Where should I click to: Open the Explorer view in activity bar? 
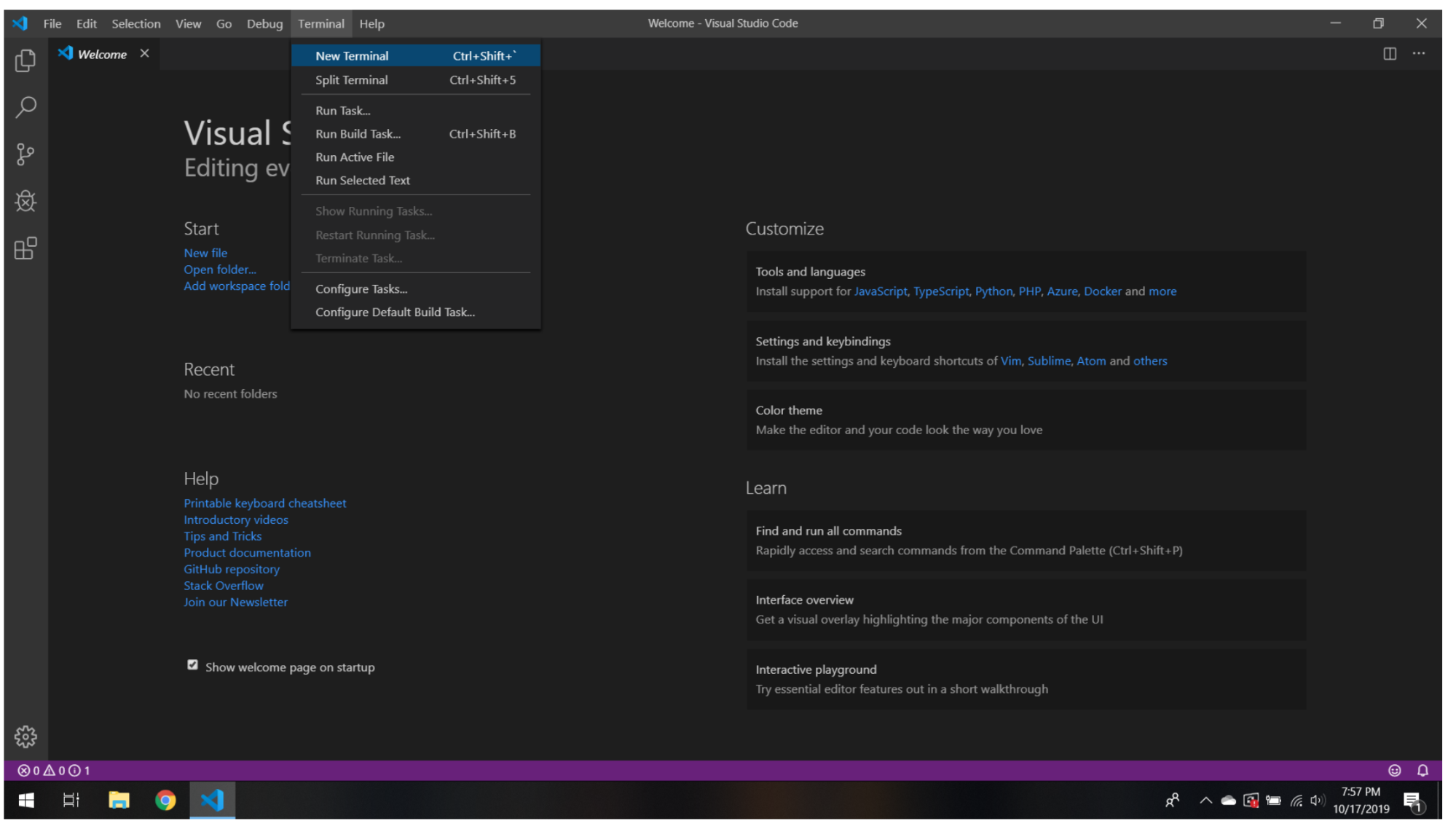click(x=25, y=60)
